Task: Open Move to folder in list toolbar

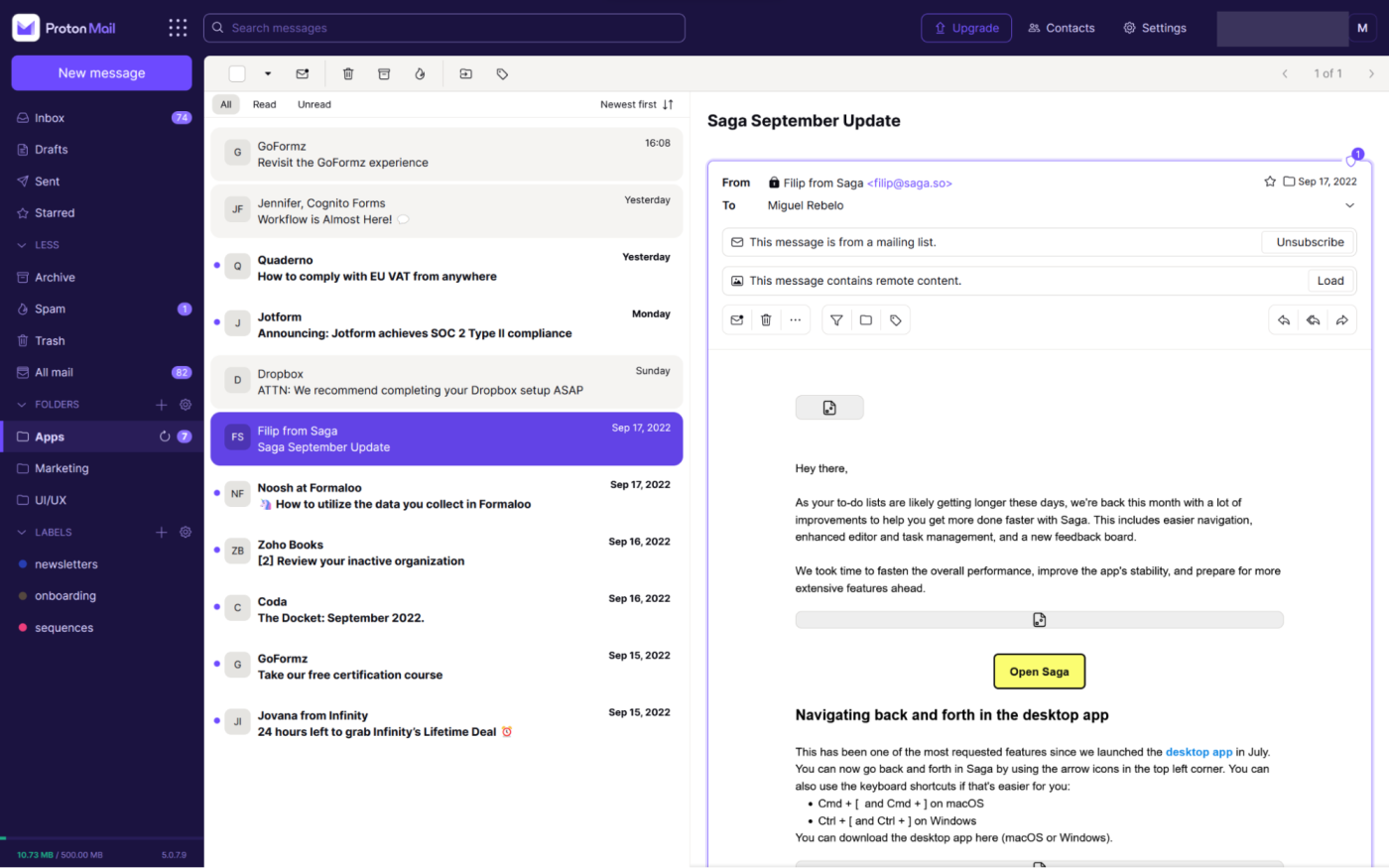Action: pyautogui.click(x=466, y=73)
